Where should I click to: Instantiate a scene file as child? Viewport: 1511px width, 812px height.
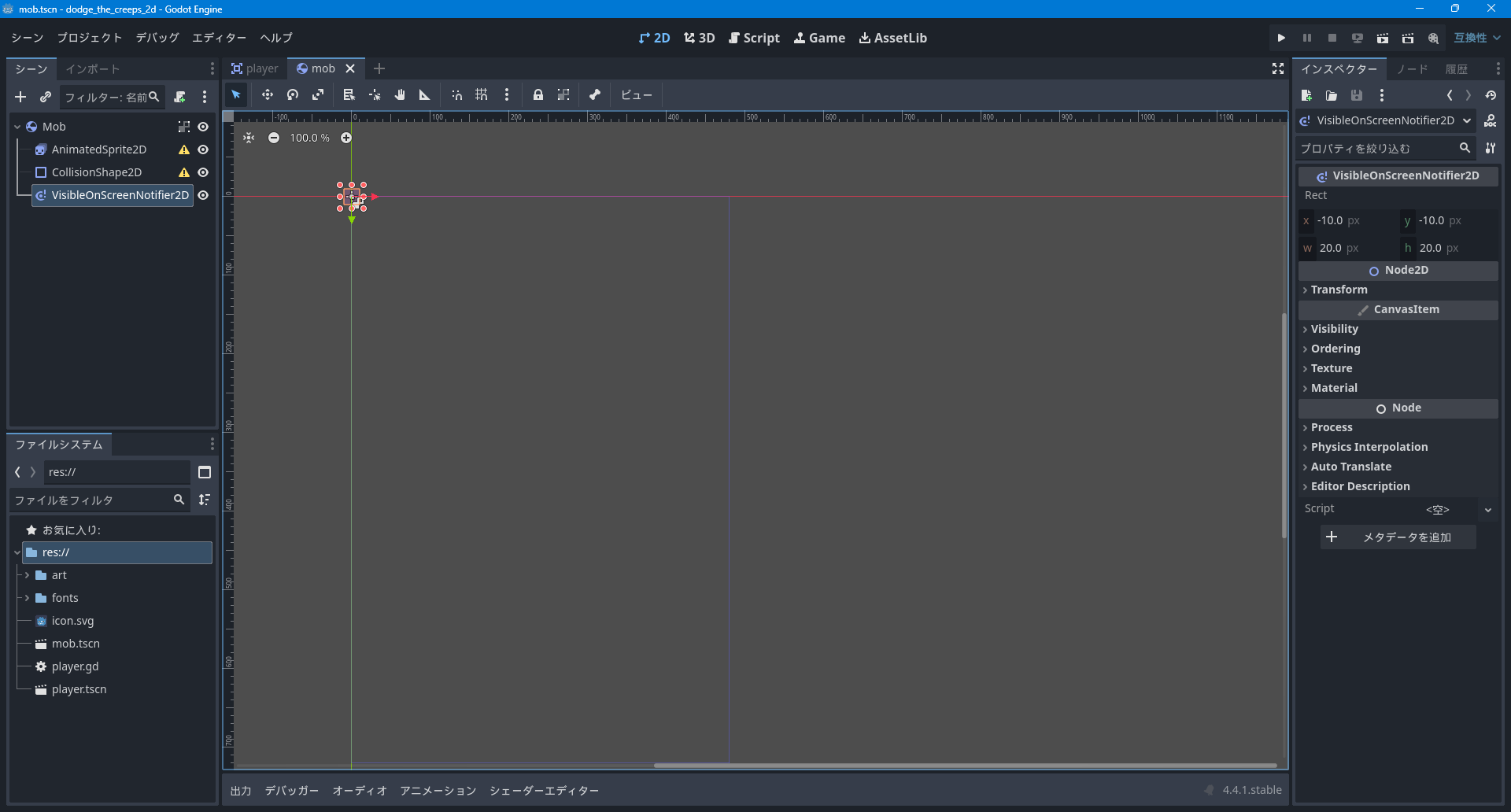[x=46, y=97]
